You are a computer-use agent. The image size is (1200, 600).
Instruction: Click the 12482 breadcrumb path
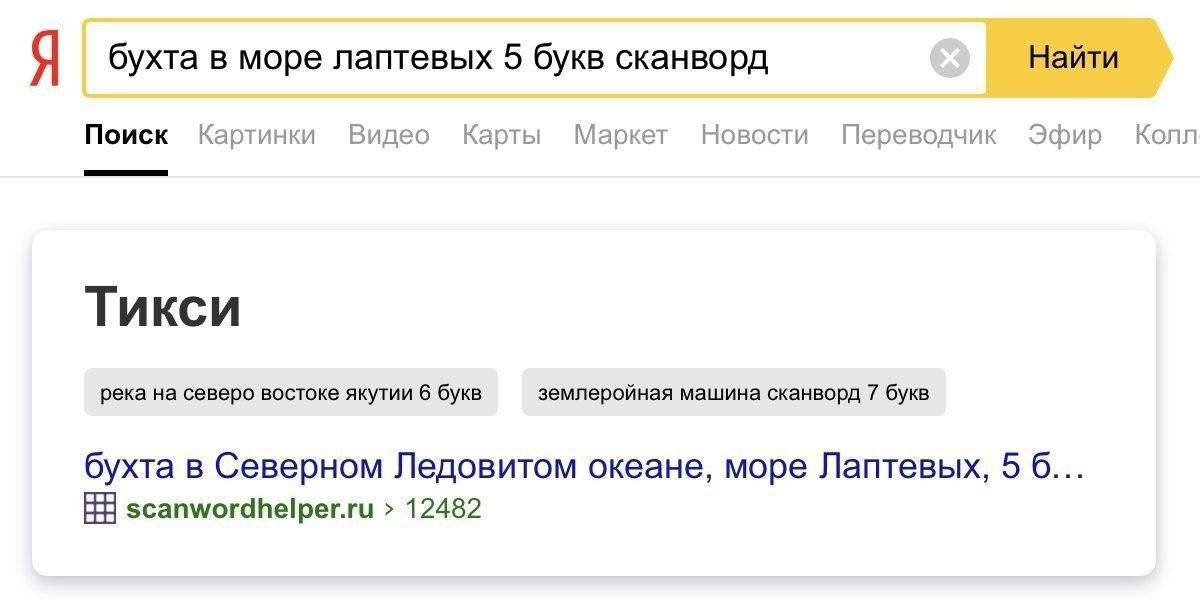(443, 509)
